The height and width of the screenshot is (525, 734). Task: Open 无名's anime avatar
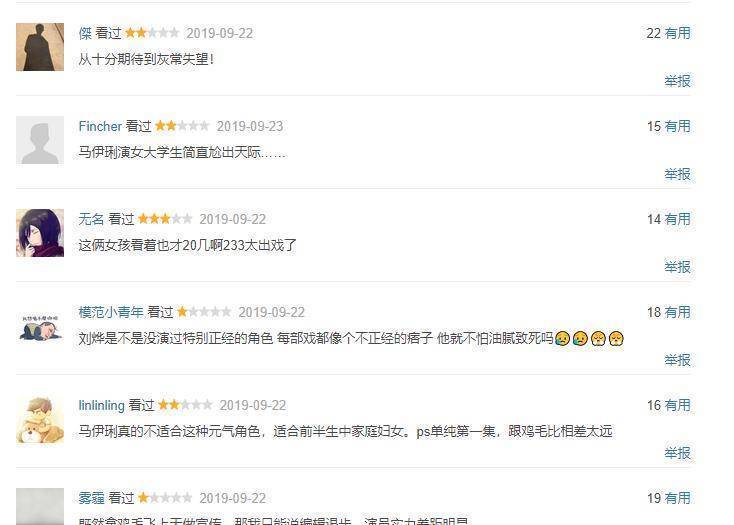[x=40, y=233]
